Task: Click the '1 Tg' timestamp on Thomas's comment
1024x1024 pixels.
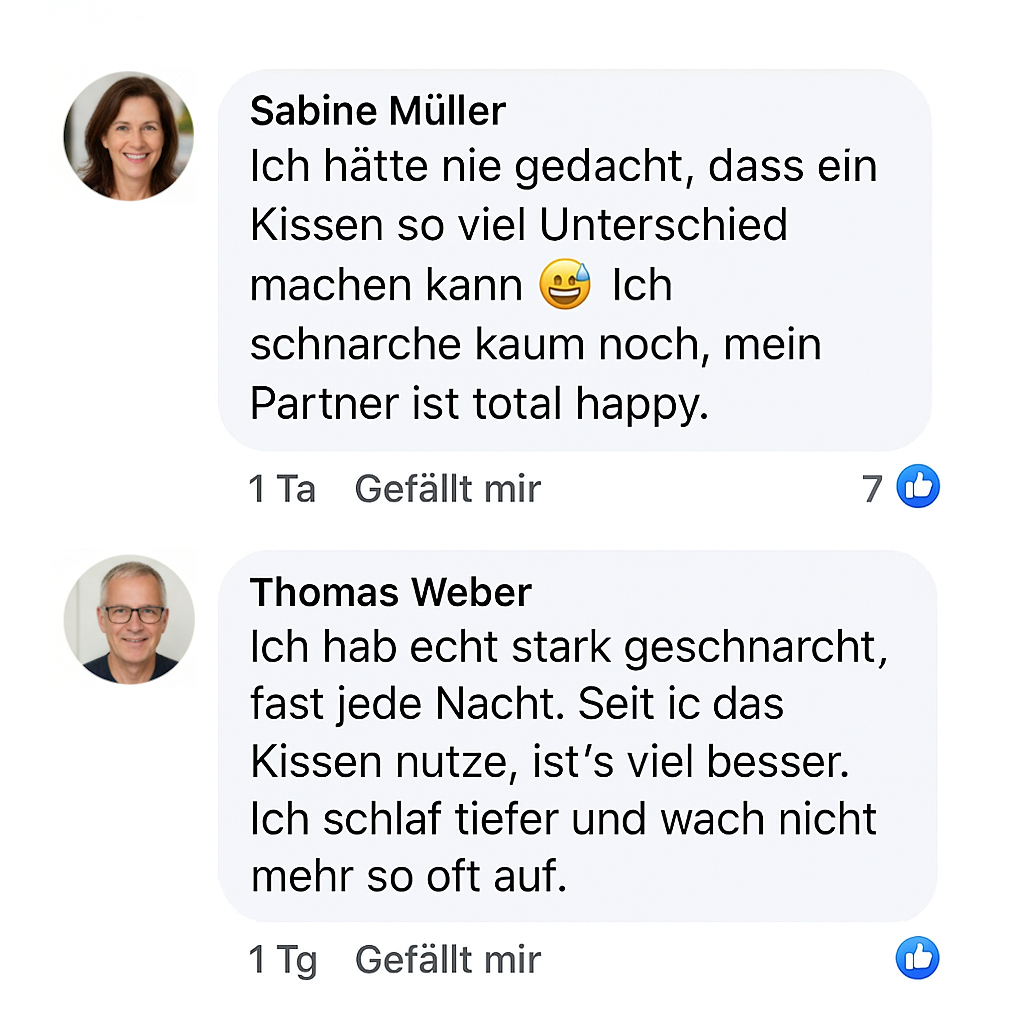Action: (x=282, y=959)
